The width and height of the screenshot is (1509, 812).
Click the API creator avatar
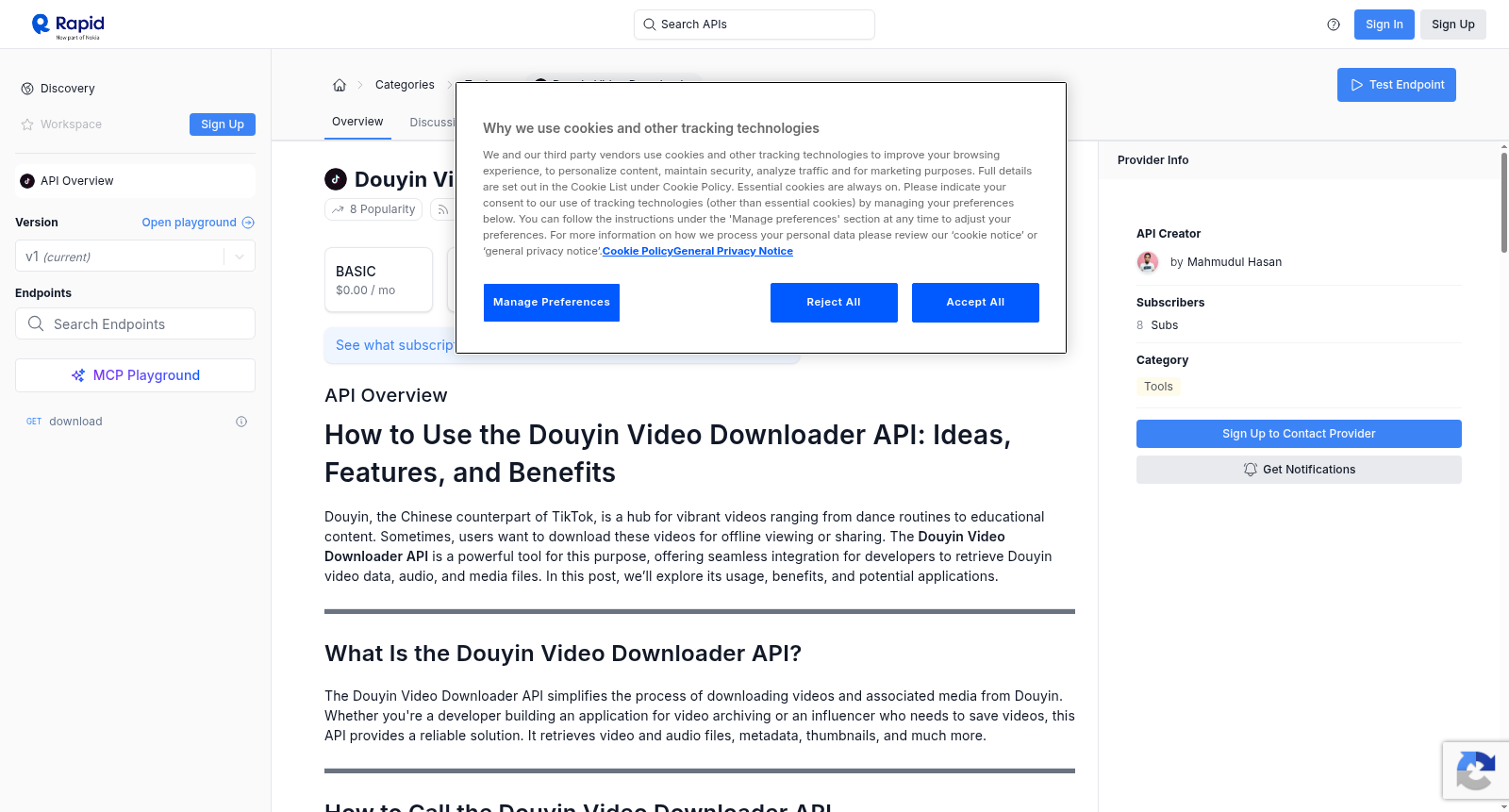[1148, 262]
